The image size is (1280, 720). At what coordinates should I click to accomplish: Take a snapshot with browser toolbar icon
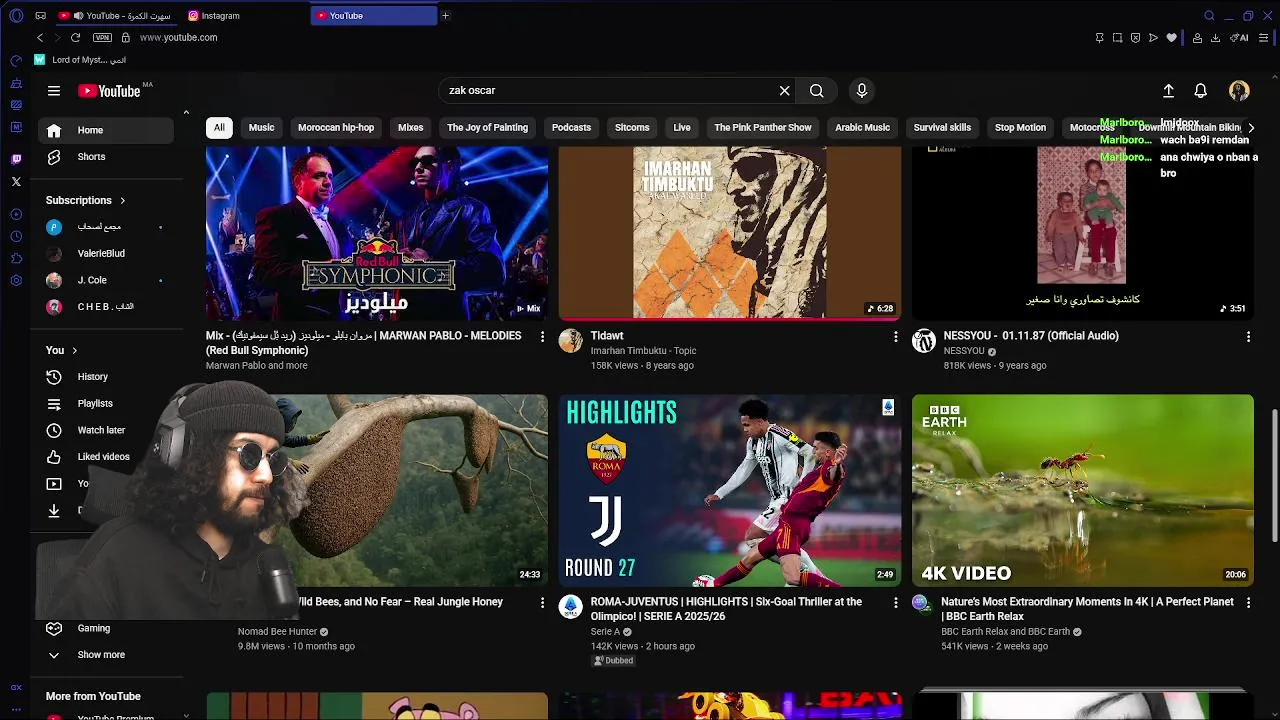tap(1117, 38)
